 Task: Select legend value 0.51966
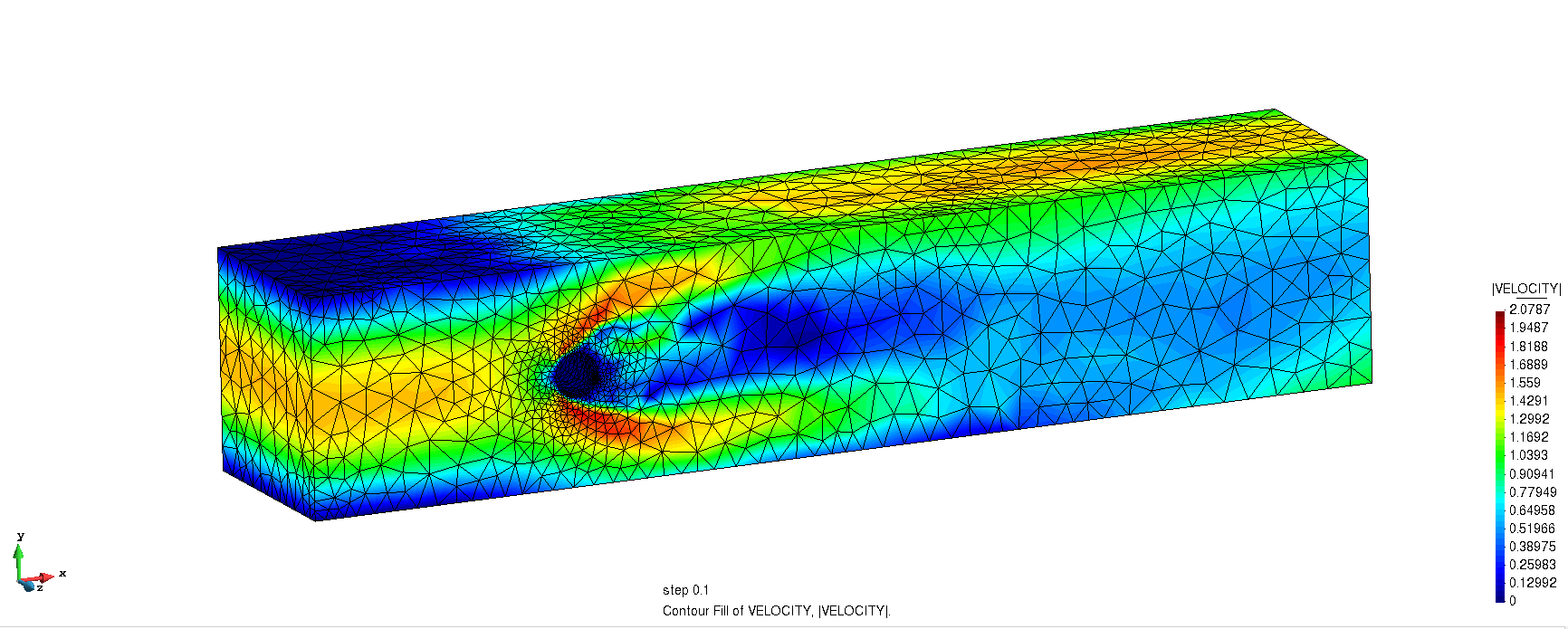[1532, 529]
